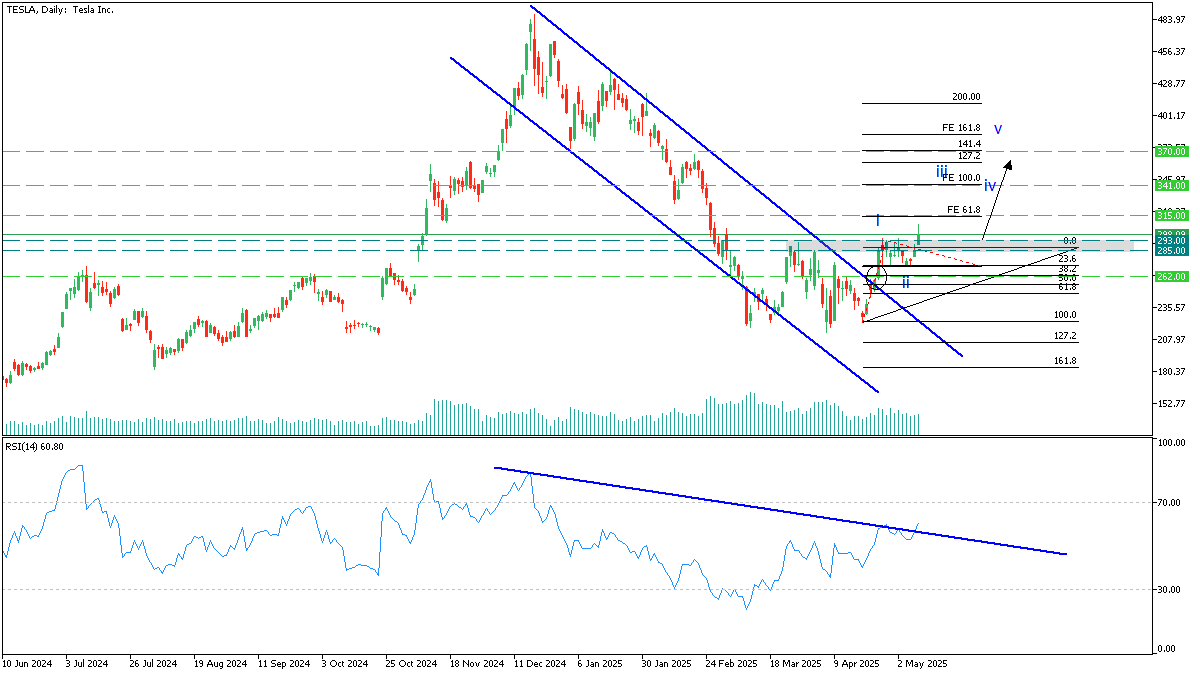Click the "18 Mar 2025" date label

[x=796, y=663]
